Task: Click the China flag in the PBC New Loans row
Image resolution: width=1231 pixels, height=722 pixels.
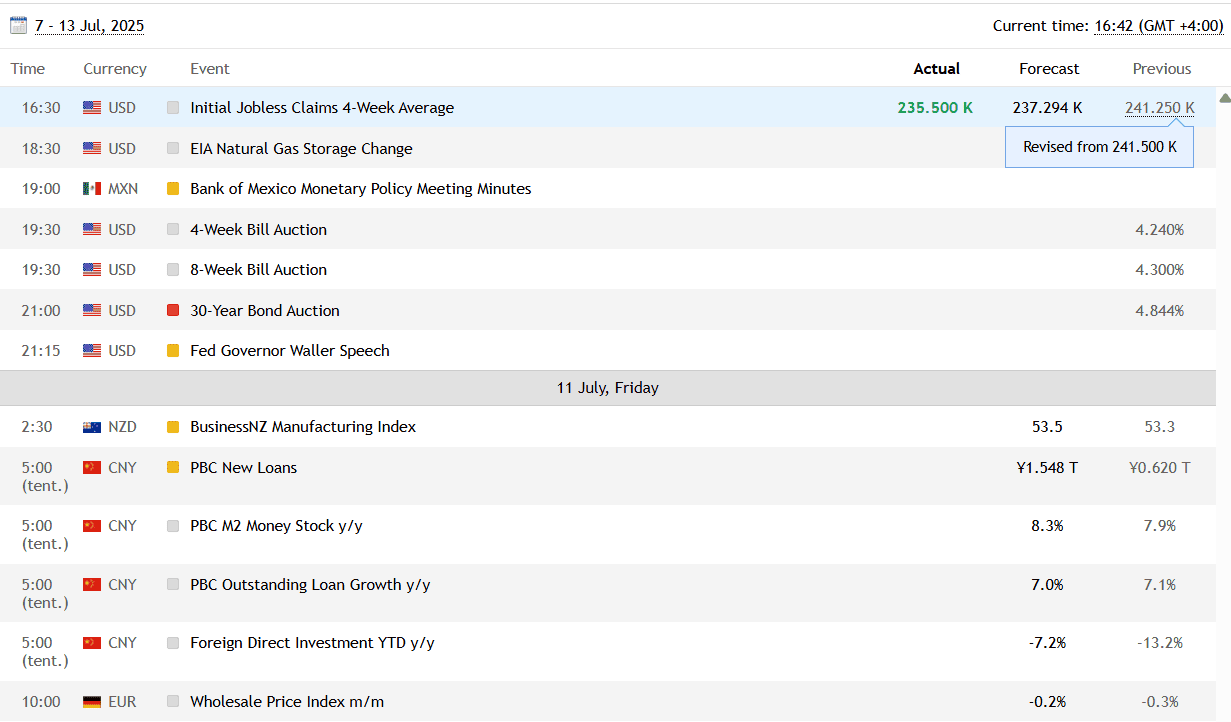Action: (92, 468)
